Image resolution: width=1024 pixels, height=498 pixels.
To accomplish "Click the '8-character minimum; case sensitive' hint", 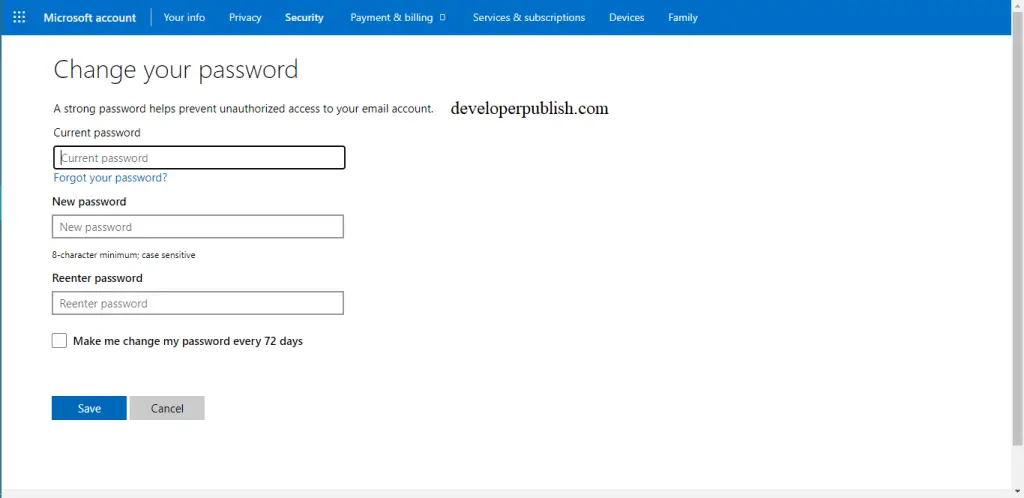I will pos(124,255).
